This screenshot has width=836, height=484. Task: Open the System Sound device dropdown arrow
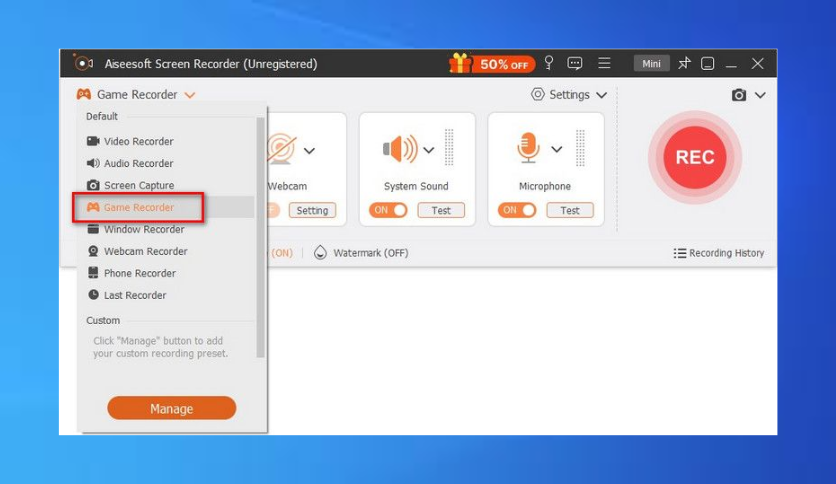click(x=429, y=150)
